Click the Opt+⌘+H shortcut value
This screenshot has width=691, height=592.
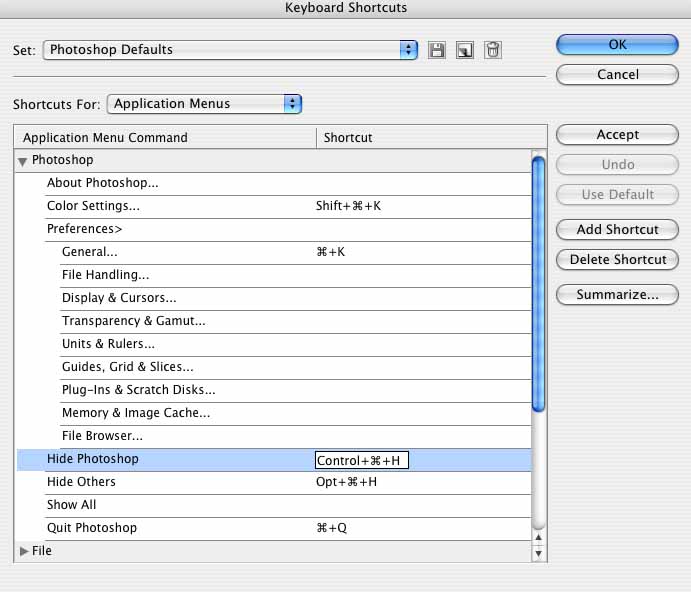346,482
